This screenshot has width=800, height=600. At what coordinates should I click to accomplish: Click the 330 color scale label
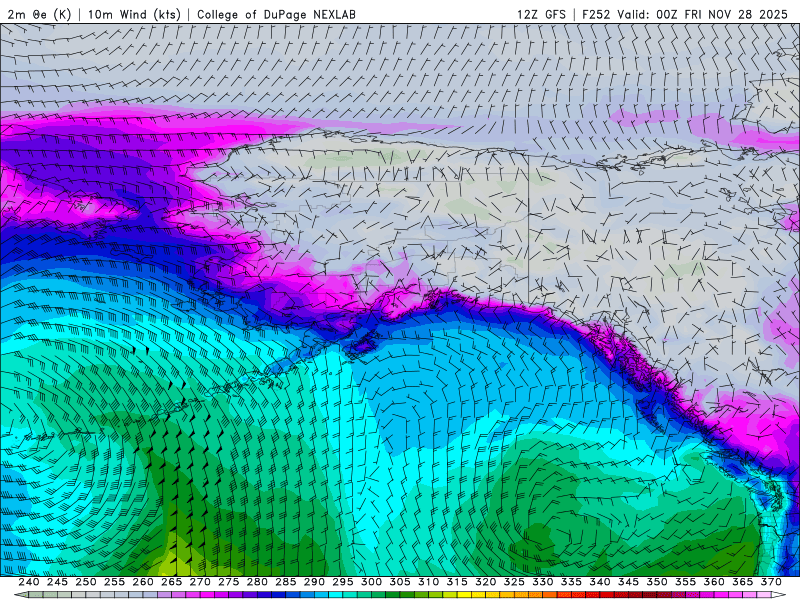pos(543,582)
